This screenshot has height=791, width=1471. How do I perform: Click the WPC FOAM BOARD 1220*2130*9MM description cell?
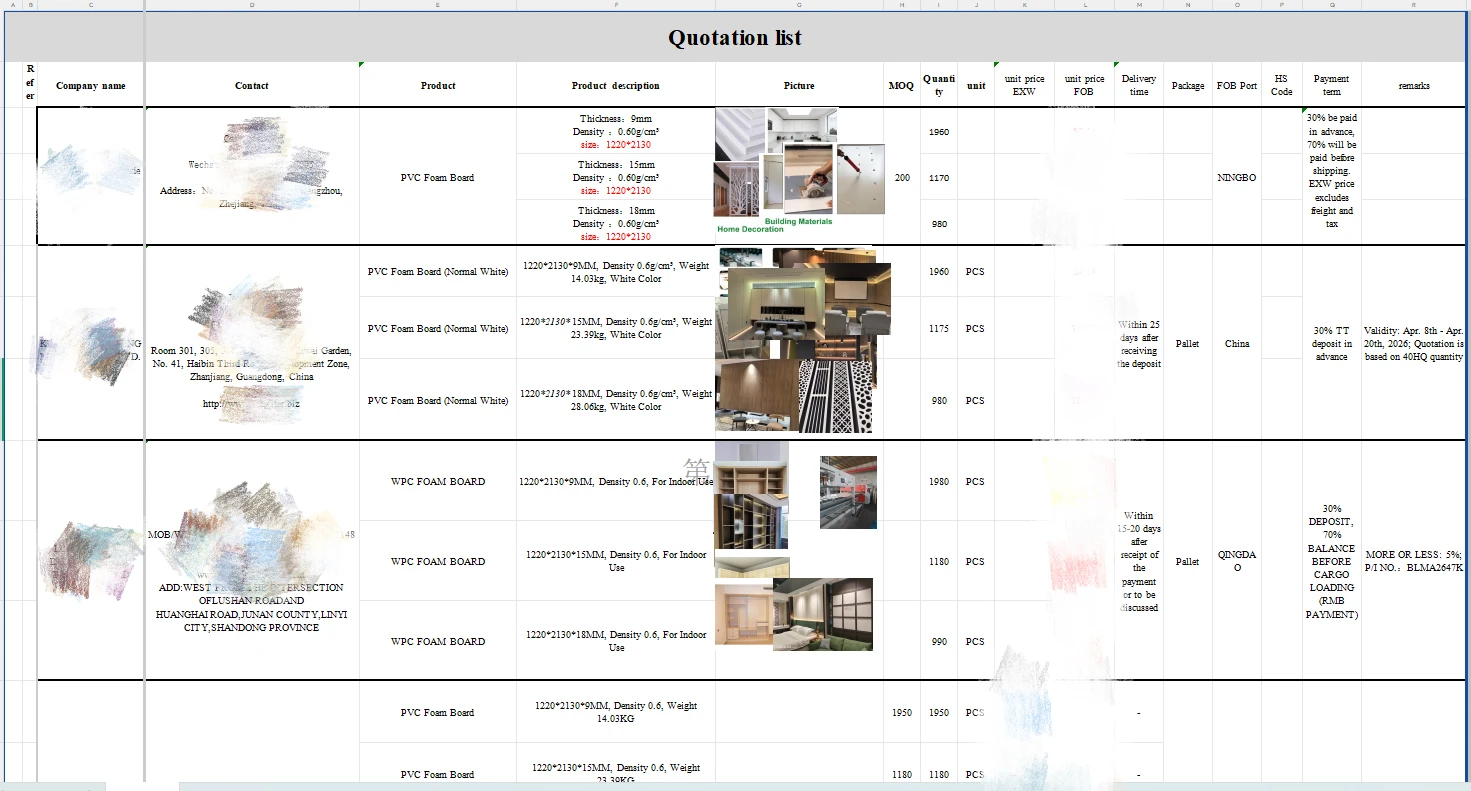click(x=615, y=482)
